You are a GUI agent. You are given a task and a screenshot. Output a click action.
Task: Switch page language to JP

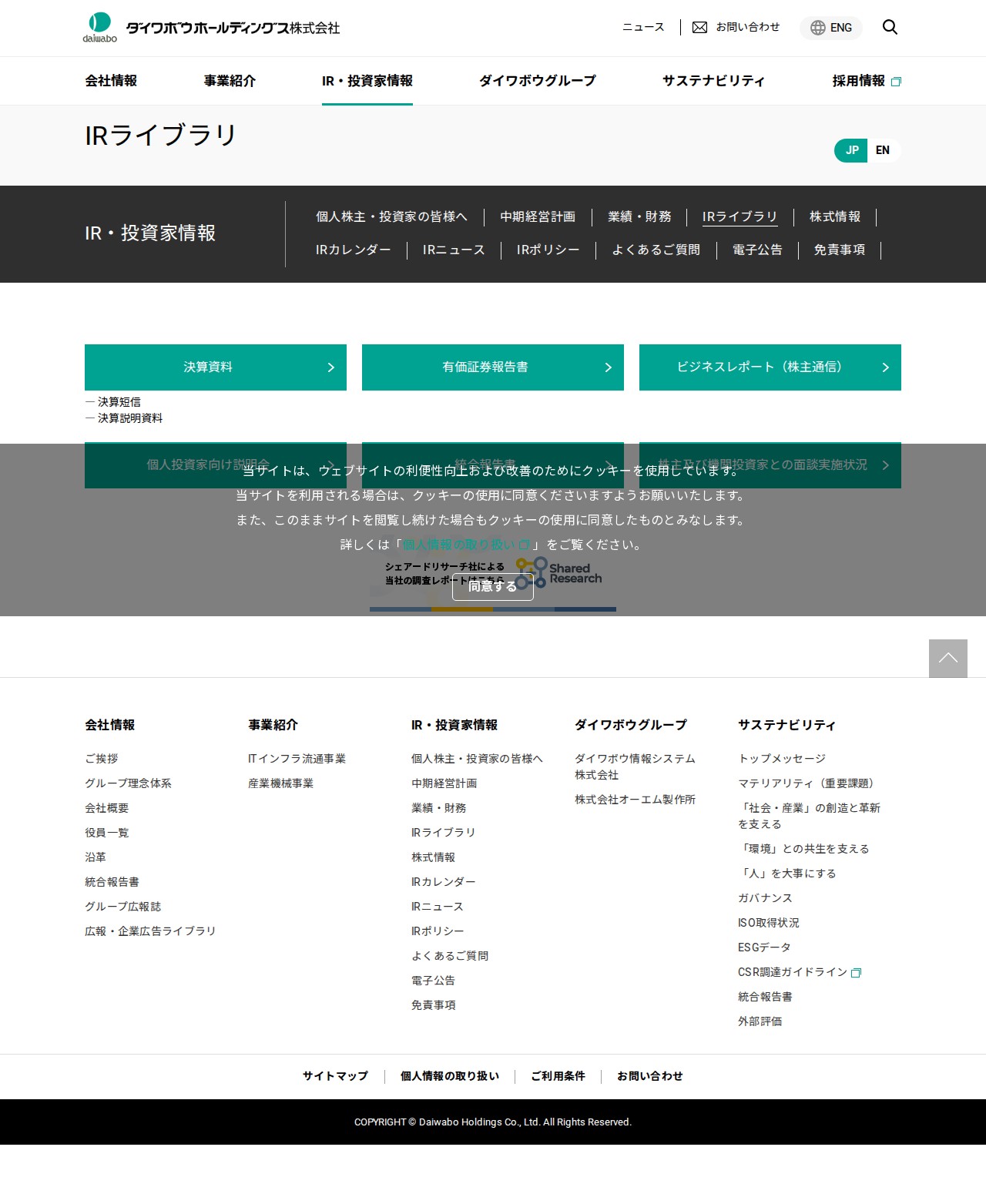851,150
